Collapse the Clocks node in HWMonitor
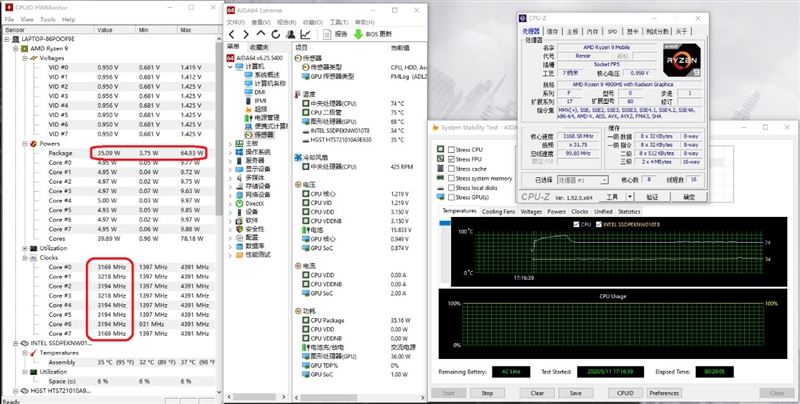The height and width of the screenshot is (404, 800). coord(25,258)
